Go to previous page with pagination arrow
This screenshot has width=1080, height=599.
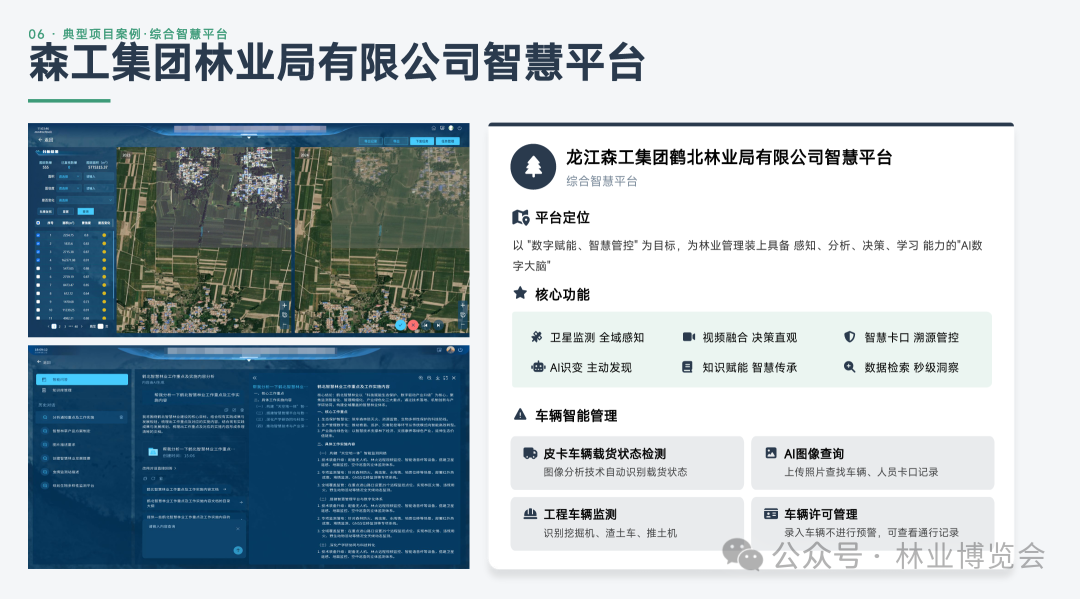coord(48,326)
